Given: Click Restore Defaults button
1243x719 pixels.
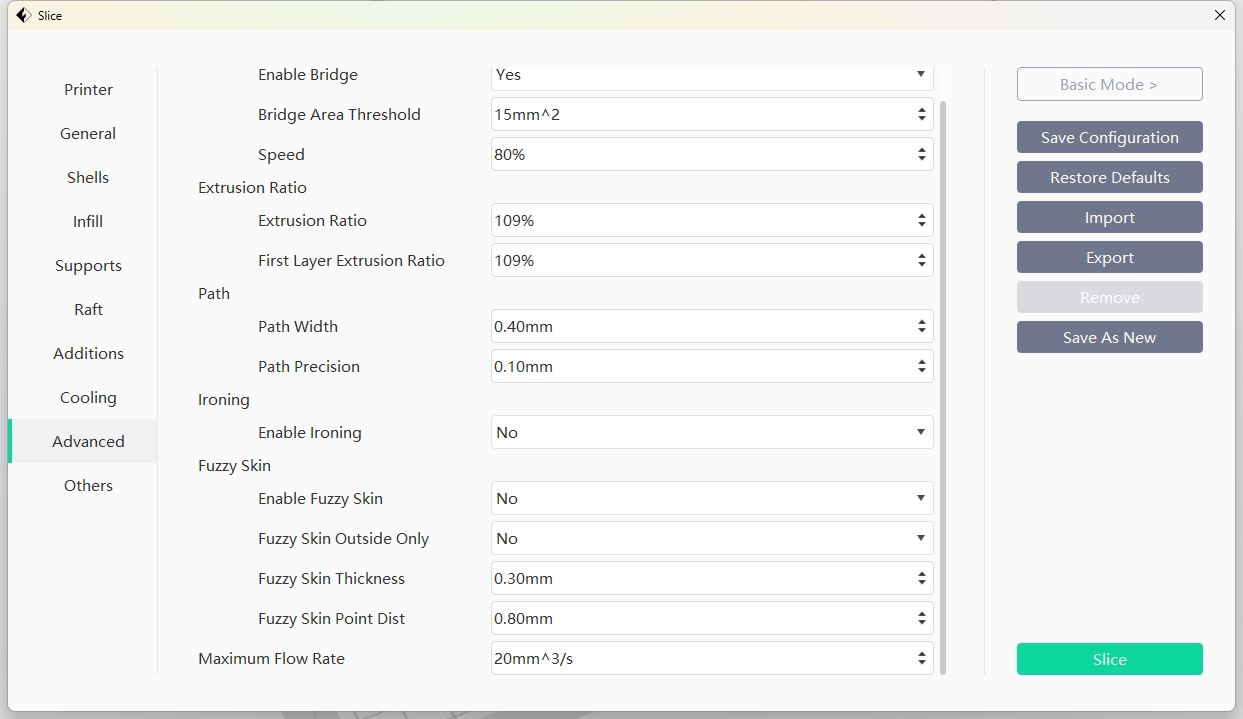Looking at the screenshot, I should click(1109, 178).
